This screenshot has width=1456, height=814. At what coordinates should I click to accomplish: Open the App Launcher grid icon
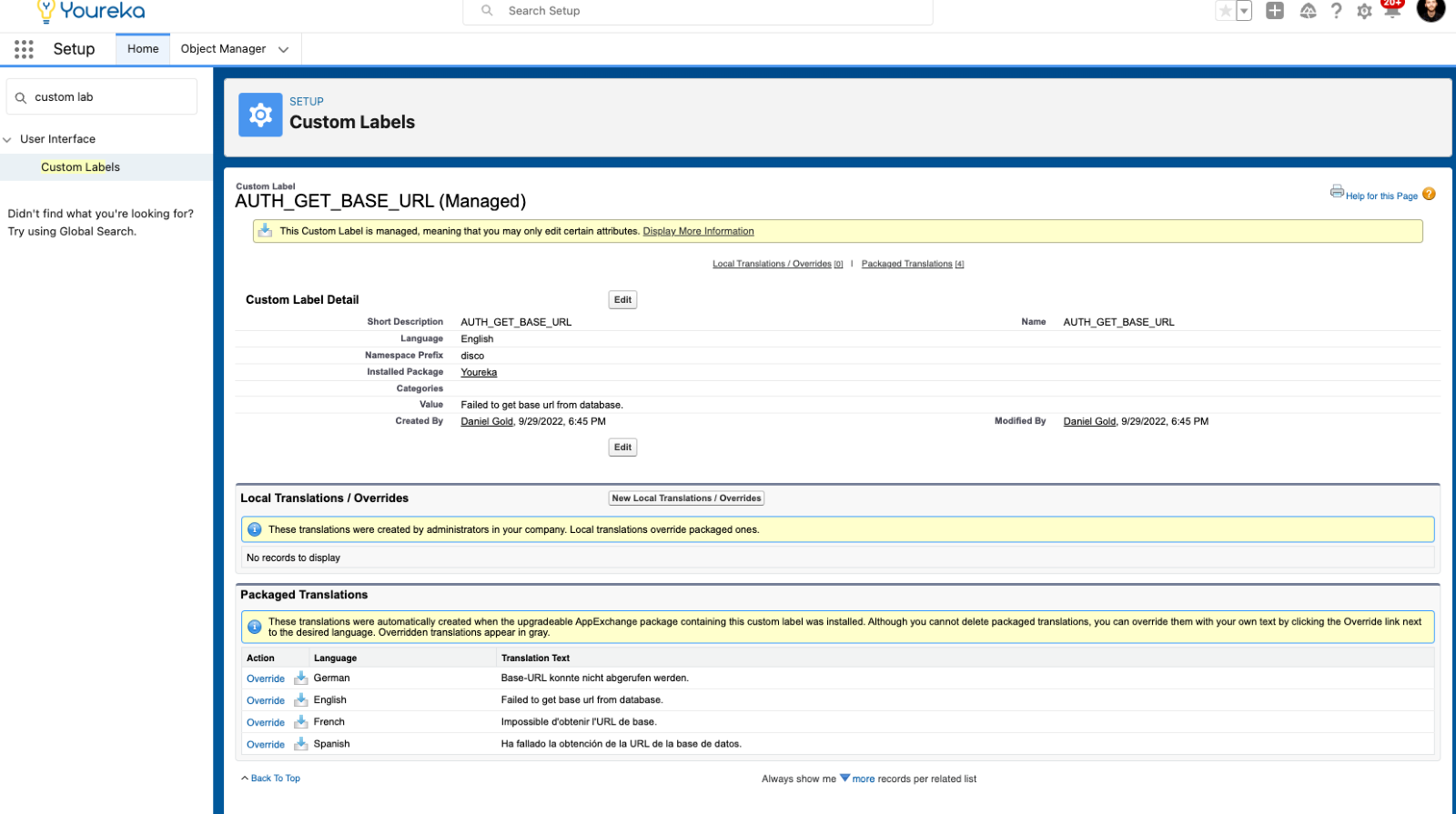(24, 49)
